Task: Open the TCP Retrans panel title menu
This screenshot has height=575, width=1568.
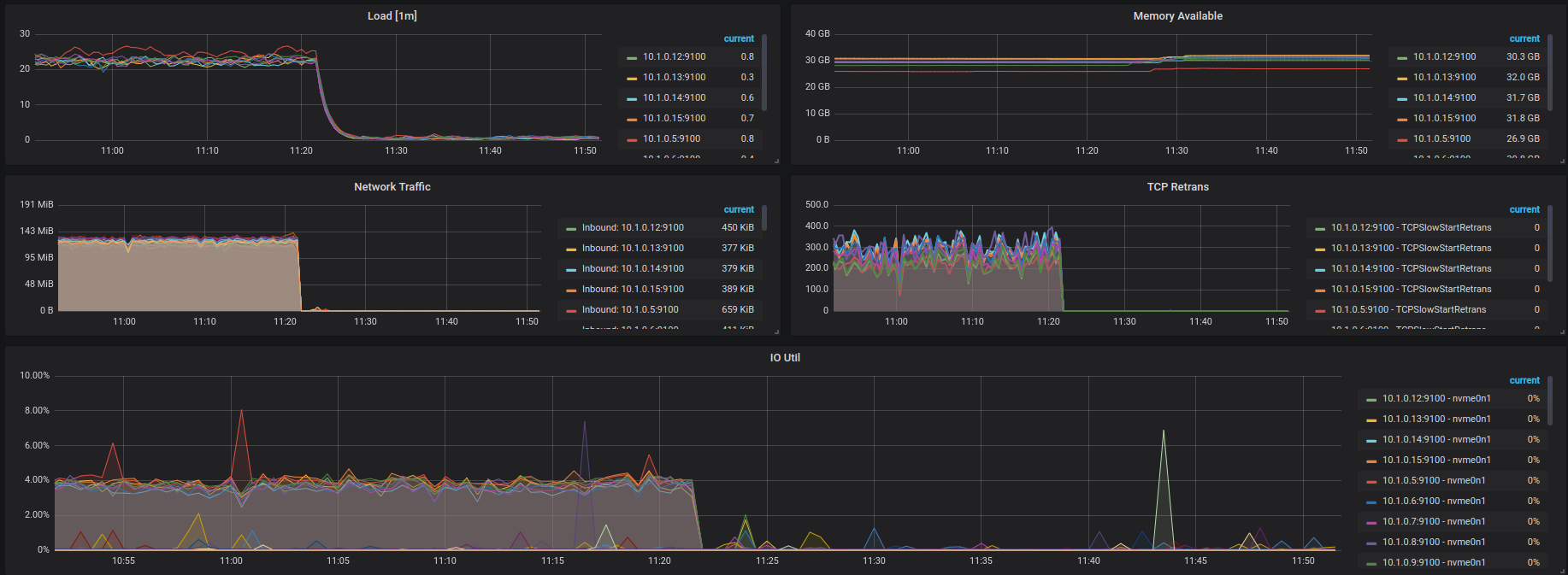Action: [1177, 187]
